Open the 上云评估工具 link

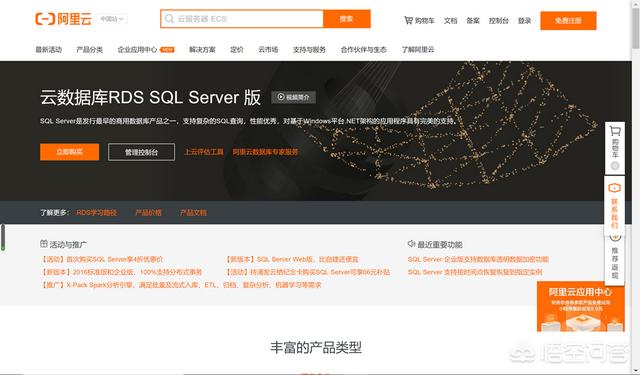point(204,152)
